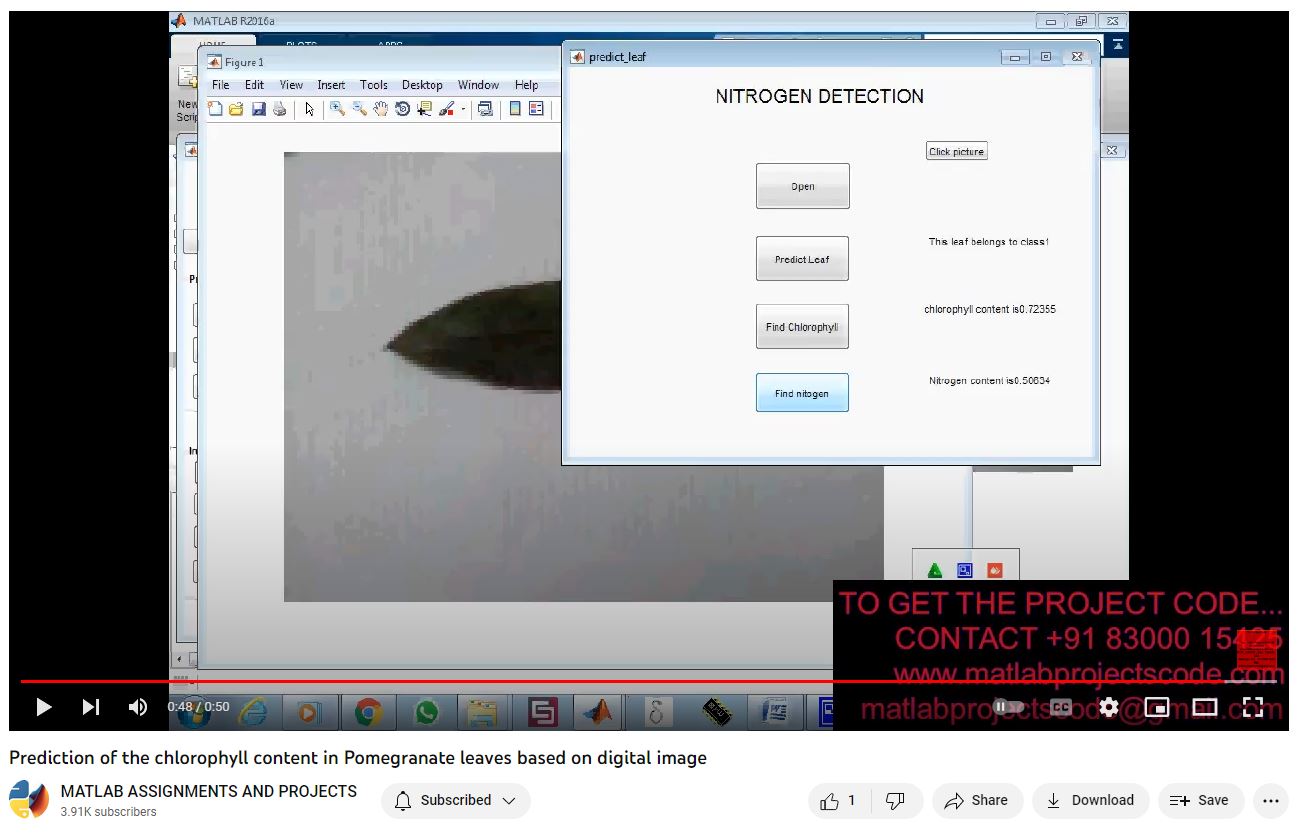Click the Share button
Screen dimensions: 1300x834
[976, 800]
